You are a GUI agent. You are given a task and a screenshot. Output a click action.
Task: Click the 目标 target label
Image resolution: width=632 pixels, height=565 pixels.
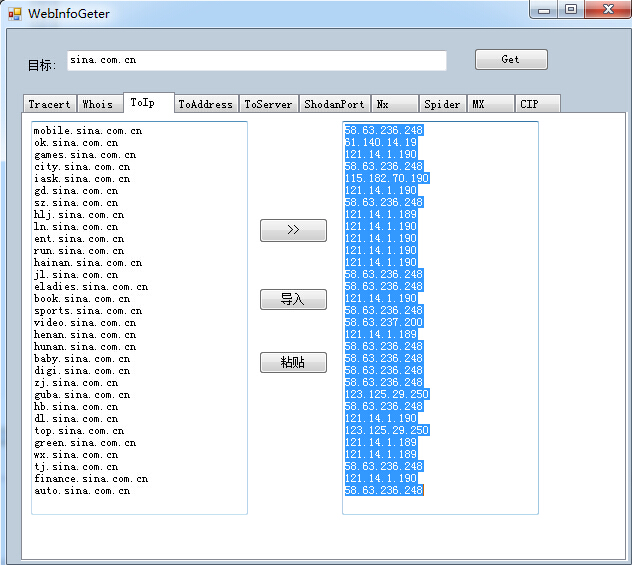coord(42,65)
